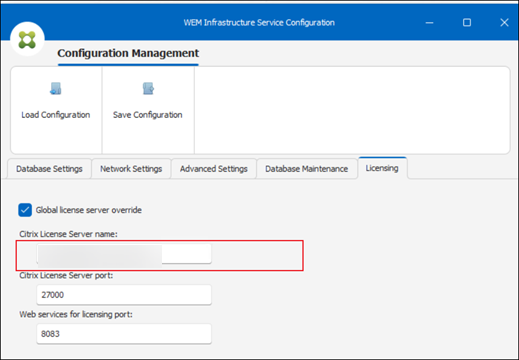Click the Citrix License Server port label
Viewport: 519px width, 360px height.
click(x=66, y=276)
